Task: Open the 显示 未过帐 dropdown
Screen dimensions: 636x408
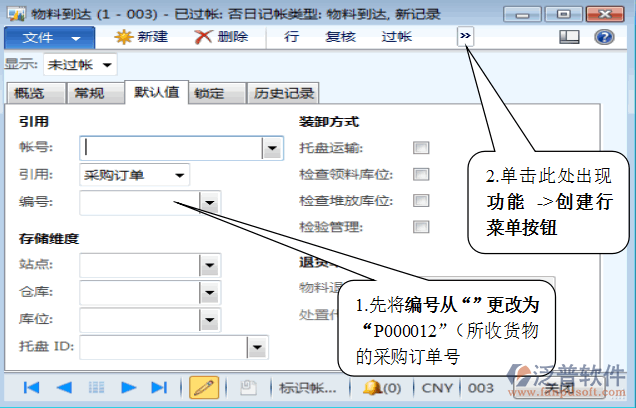Action: 80,64
